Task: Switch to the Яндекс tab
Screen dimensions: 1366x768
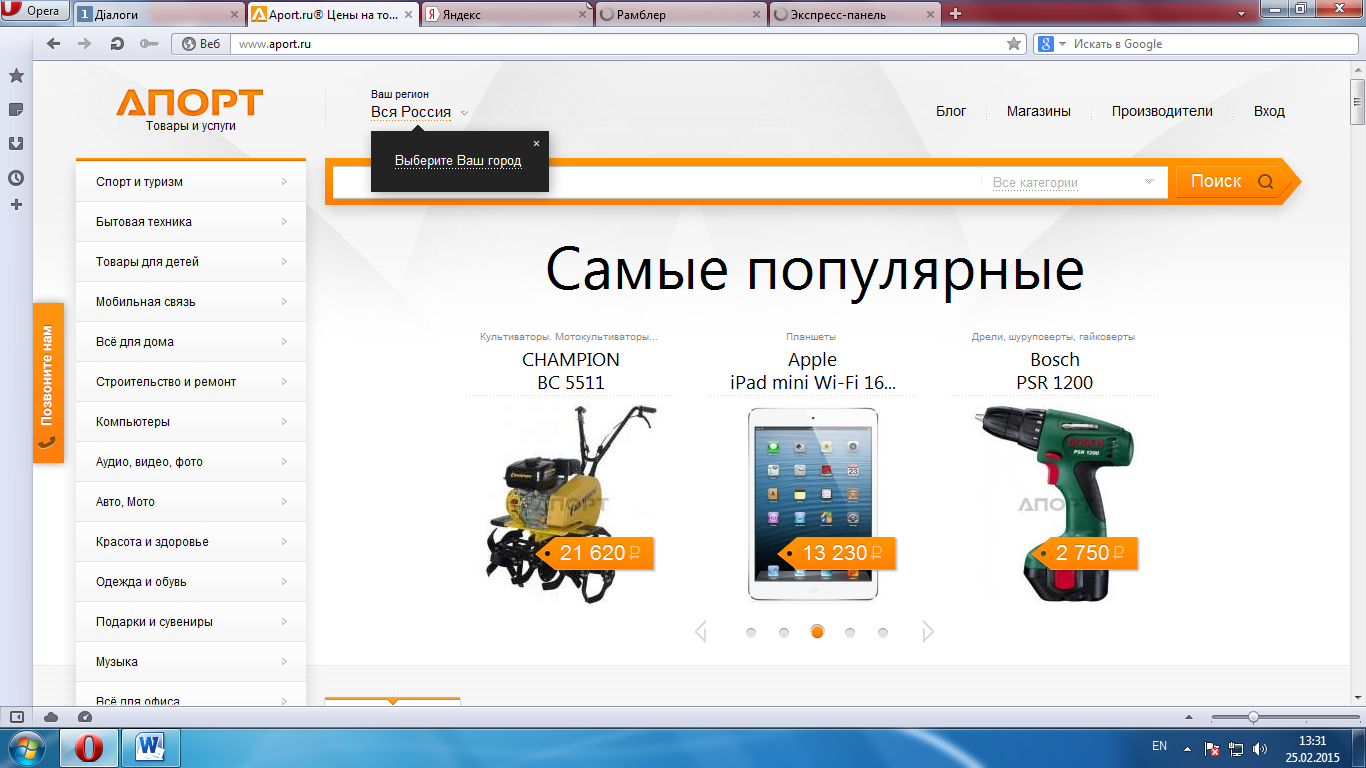Action: (x=507, y=14)
